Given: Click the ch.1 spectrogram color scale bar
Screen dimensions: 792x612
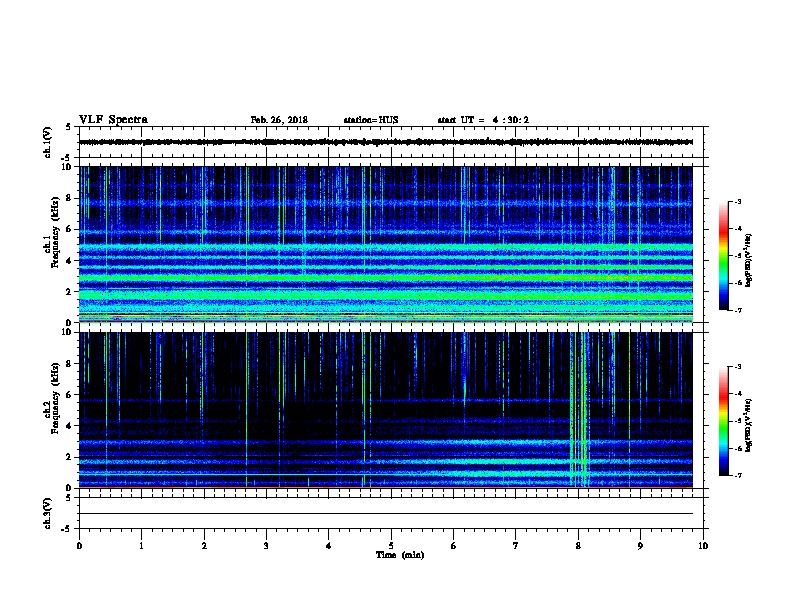Looking at the screenshot, I should click(x=724, y=256).
